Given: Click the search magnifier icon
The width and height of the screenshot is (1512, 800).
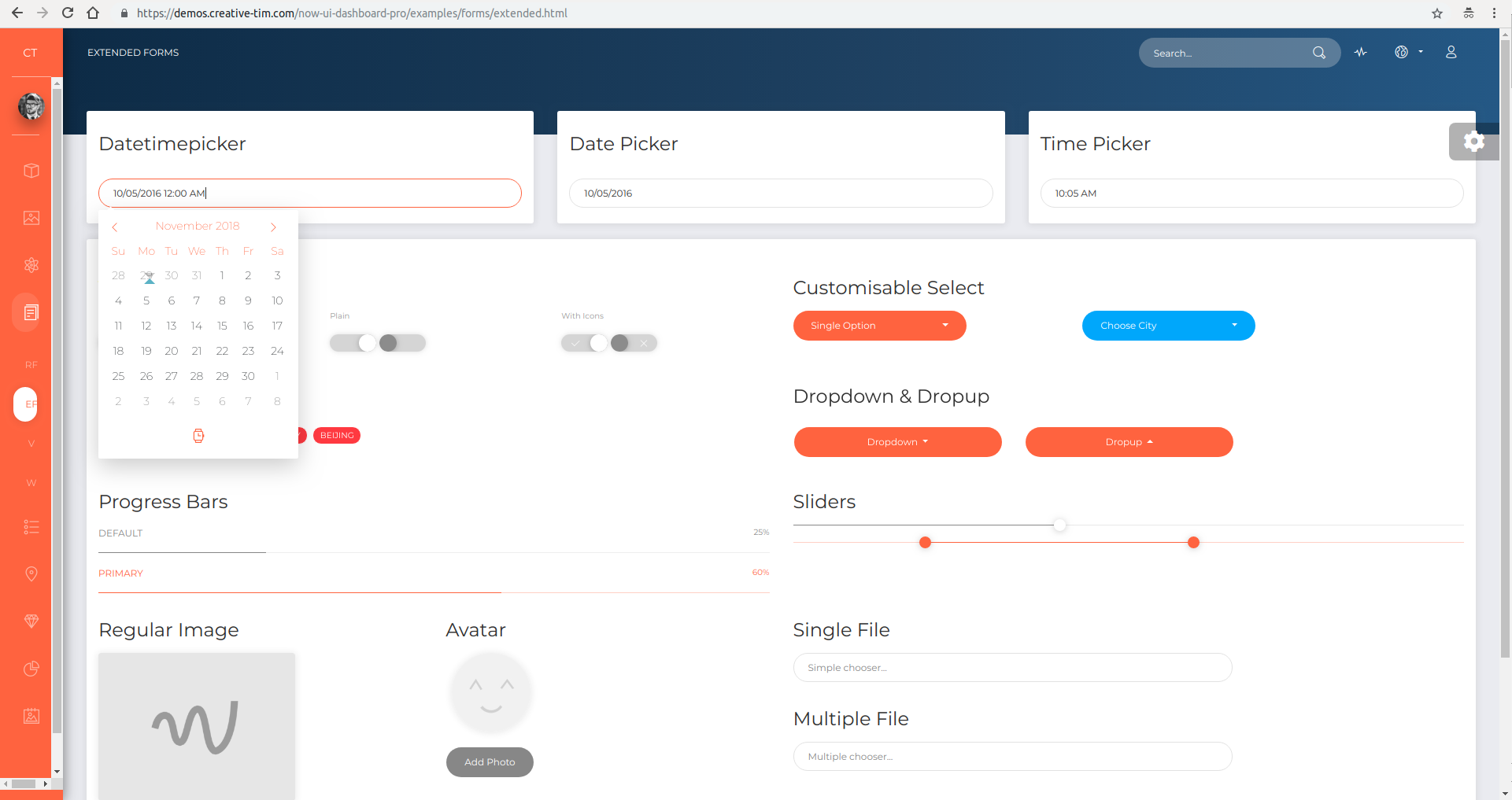Looking at the screenshot, I should (x=1319, y=53).
